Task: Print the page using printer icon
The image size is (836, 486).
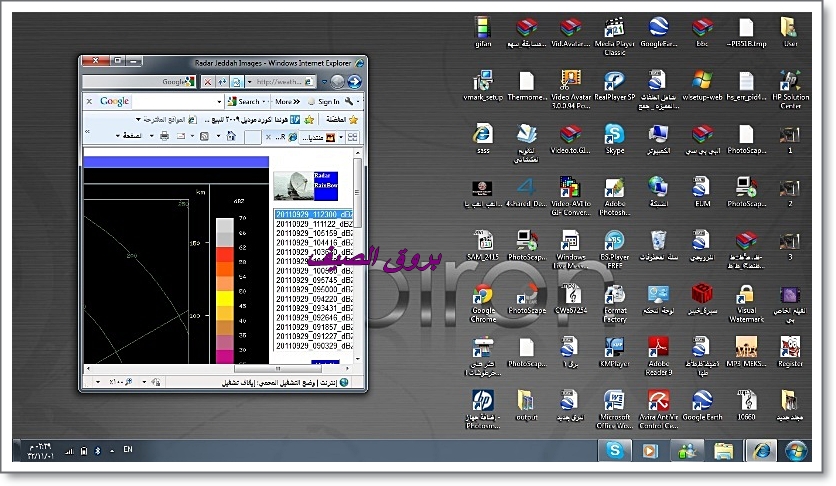Action: 164,136
